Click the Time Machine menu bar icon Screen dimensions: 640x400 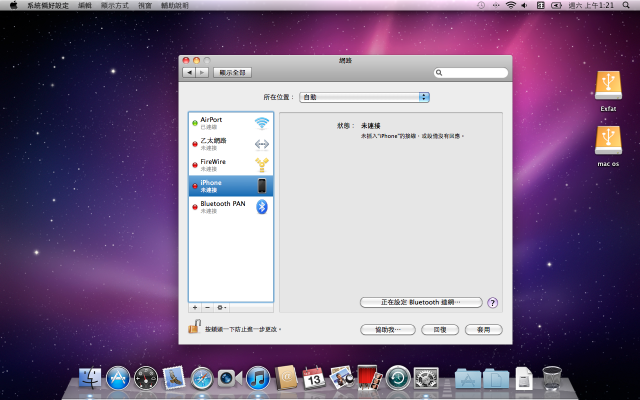481,5
